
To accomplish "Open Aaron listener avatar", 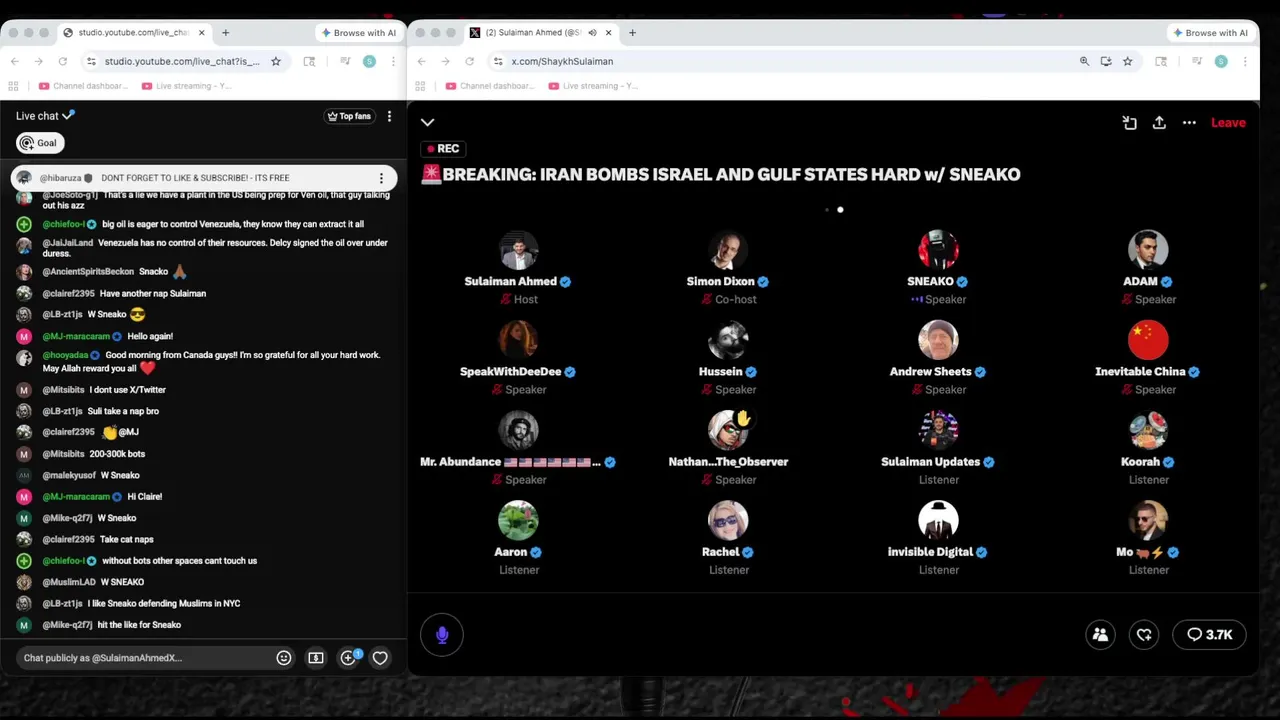I will click(518, 520).
